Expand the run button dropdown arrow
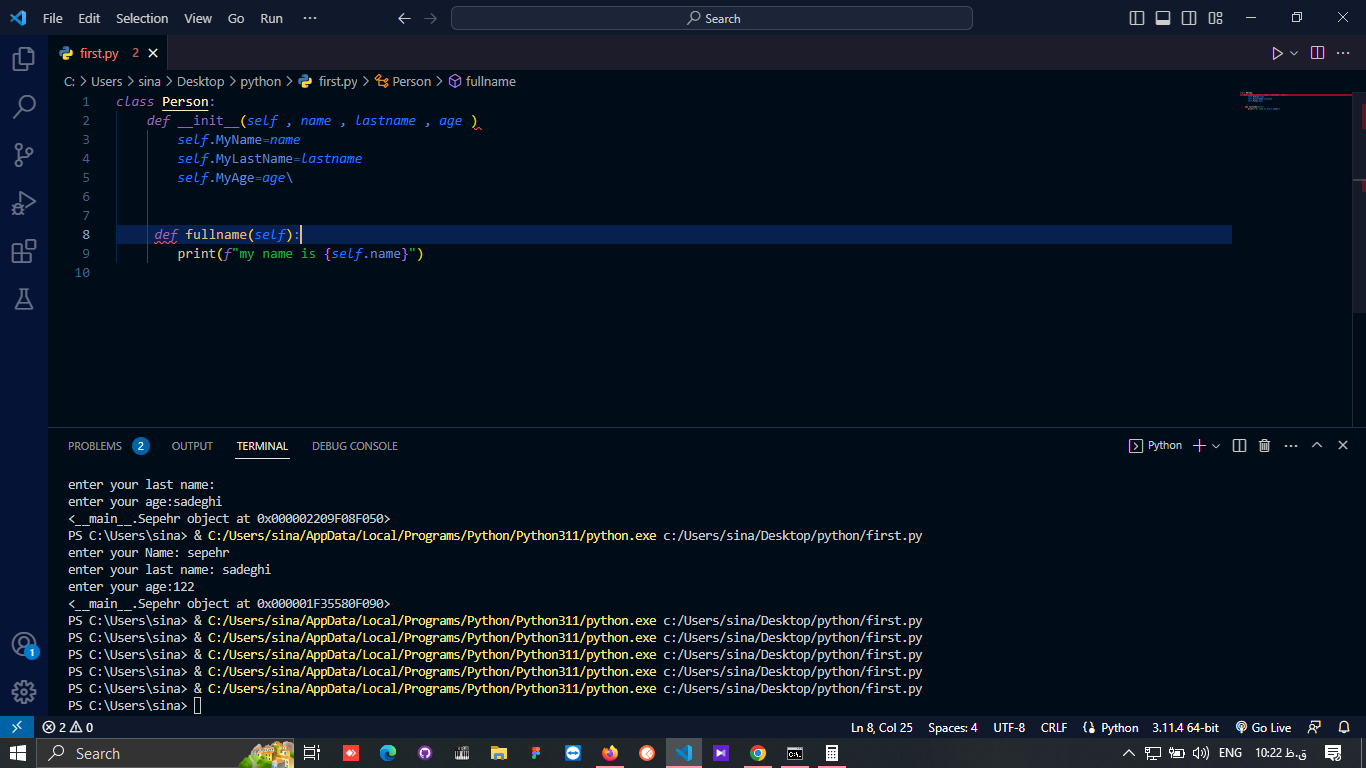Viewport: 1366px width, 768px height. coord(1294,53)
